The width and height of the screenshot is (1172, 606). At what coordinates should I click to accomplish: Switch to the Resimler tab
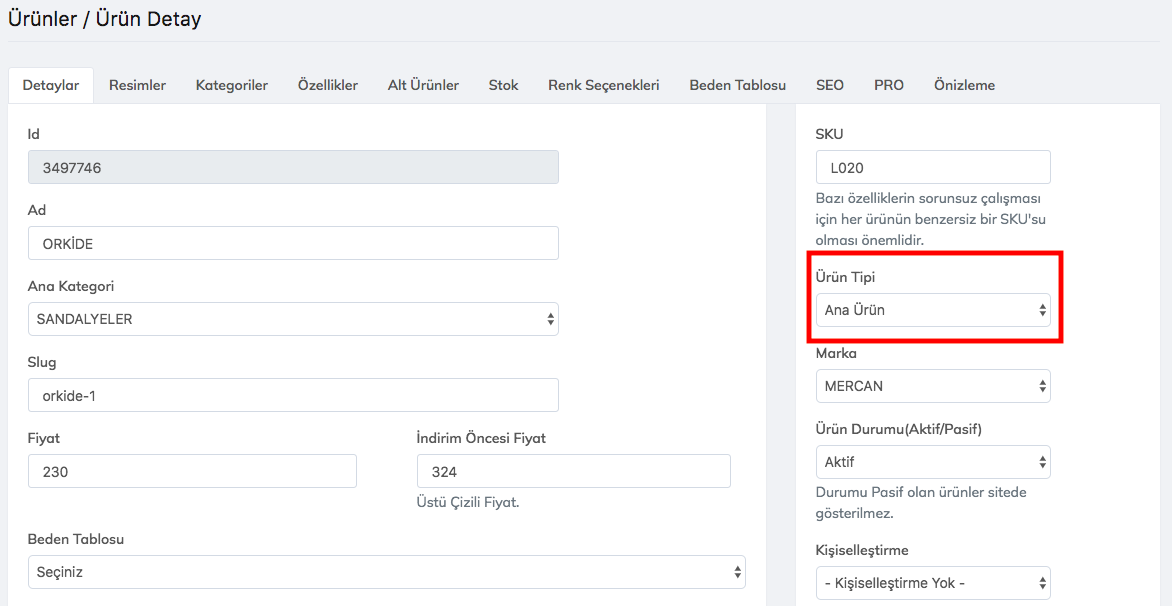(x=137, y=85)
